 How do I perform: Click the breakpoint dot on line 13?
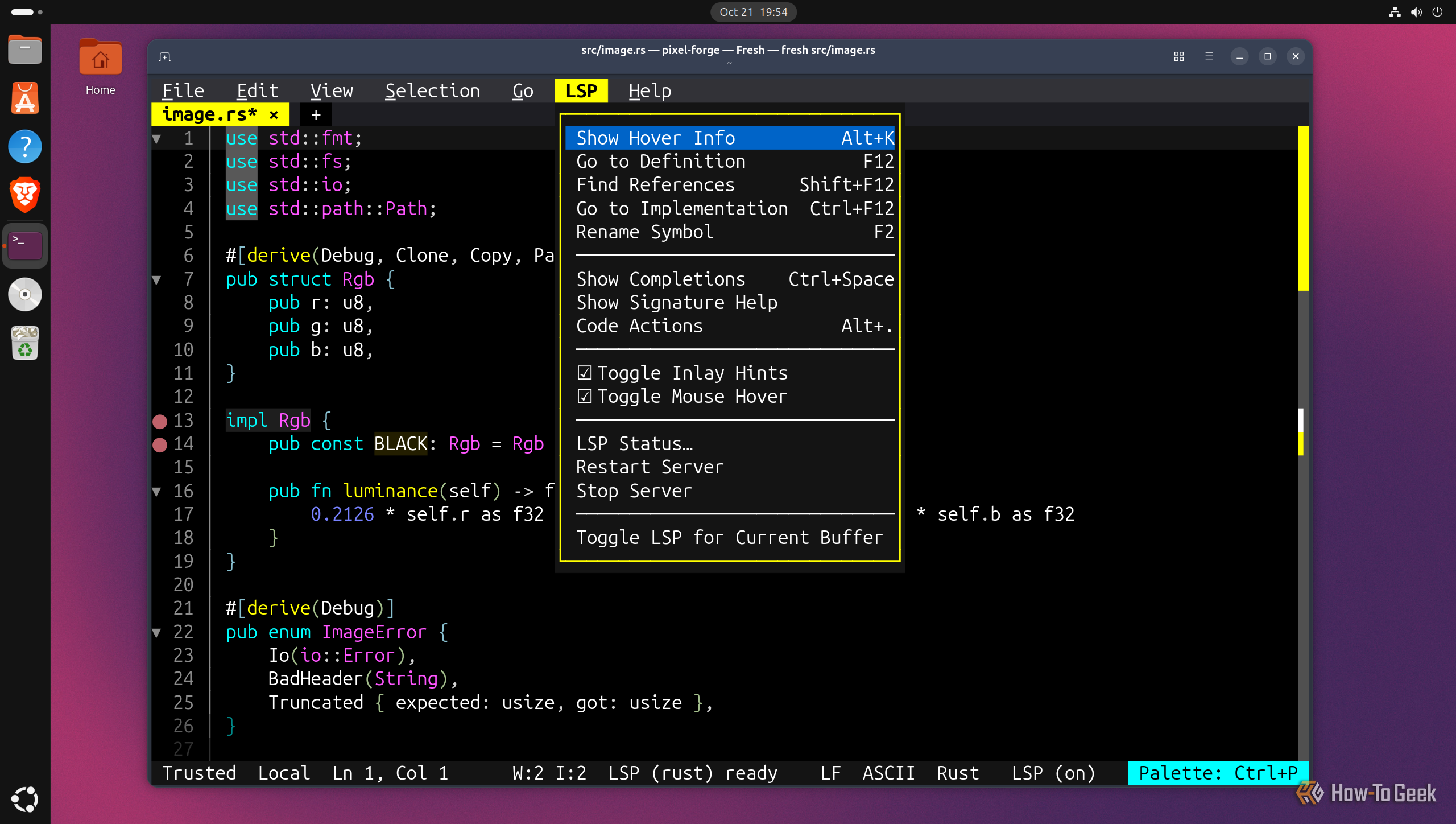coord(160,421)
